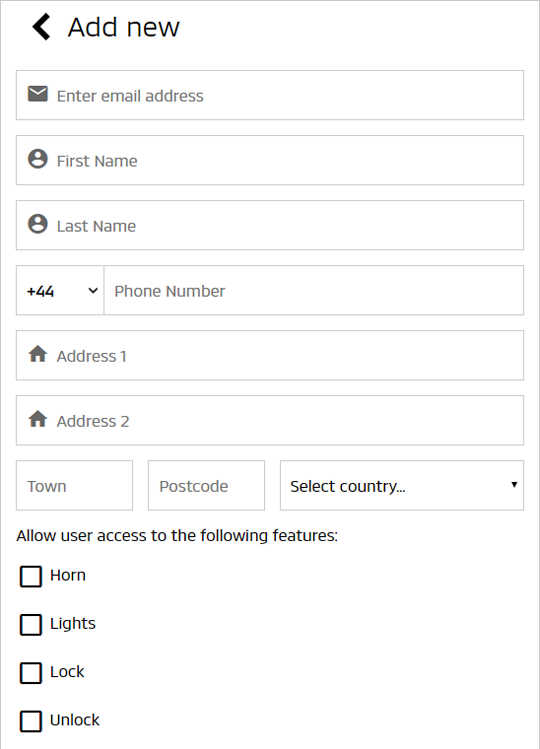Click the Select country arrow

point(514,485)
